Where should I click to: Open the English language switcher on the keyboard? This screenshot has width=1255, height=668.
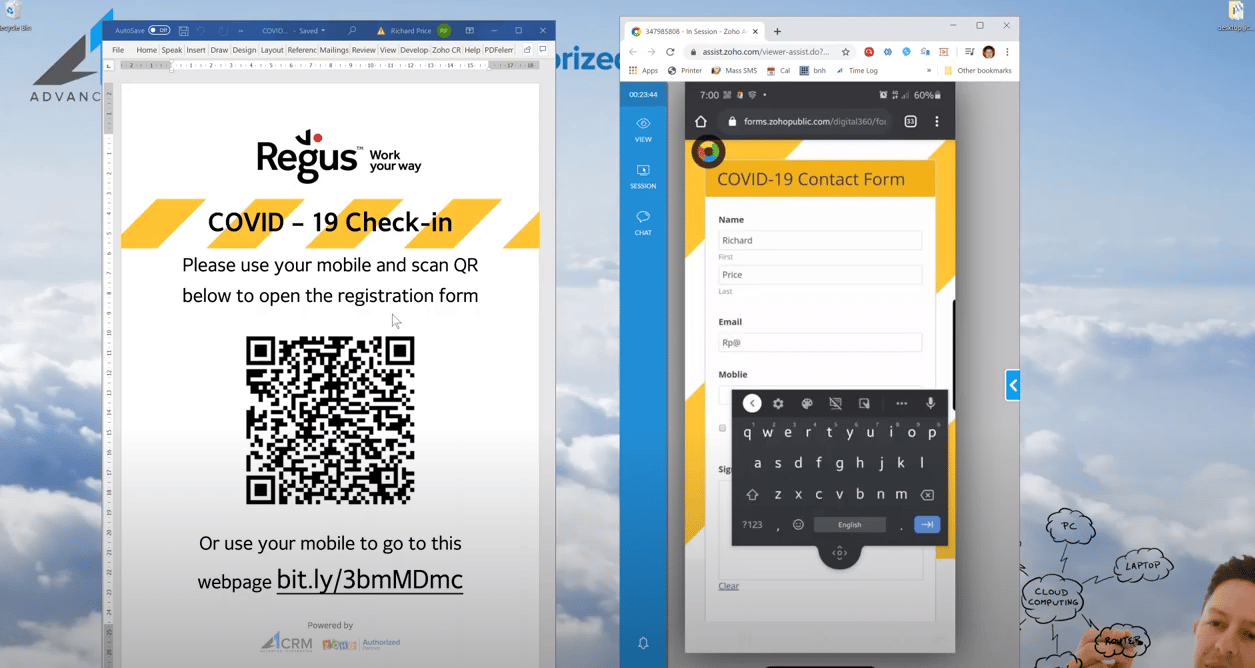[849, 524]
